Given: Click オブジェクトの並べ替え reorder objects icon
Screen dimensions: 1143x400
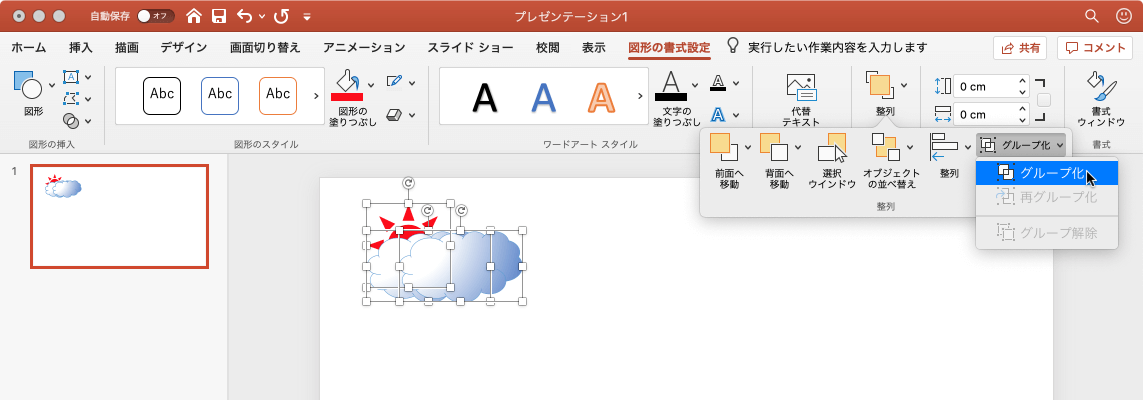Looking at the screenshot, I should pos(886,146).
